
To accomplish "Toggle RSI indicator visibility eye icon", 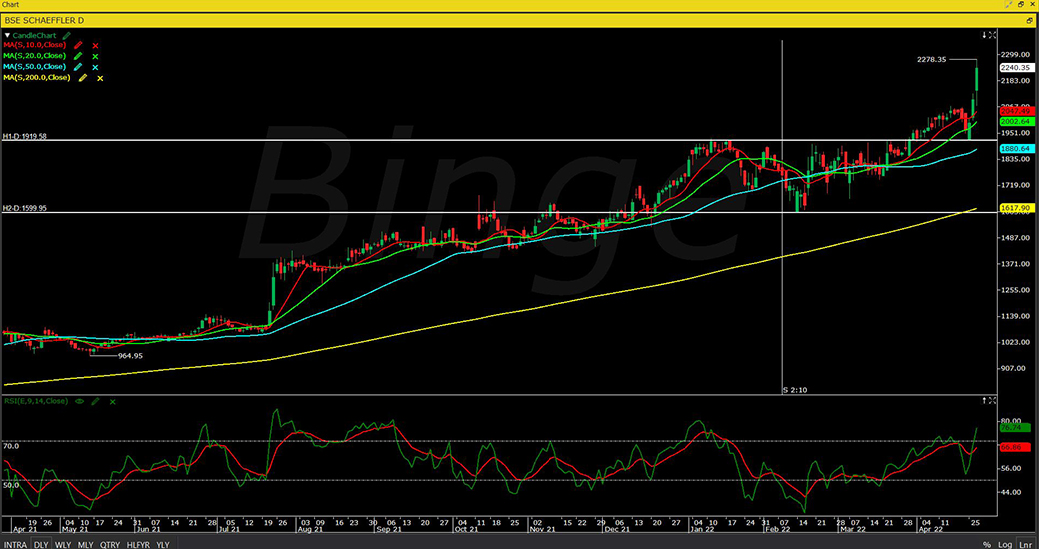I will coord(80,401).
